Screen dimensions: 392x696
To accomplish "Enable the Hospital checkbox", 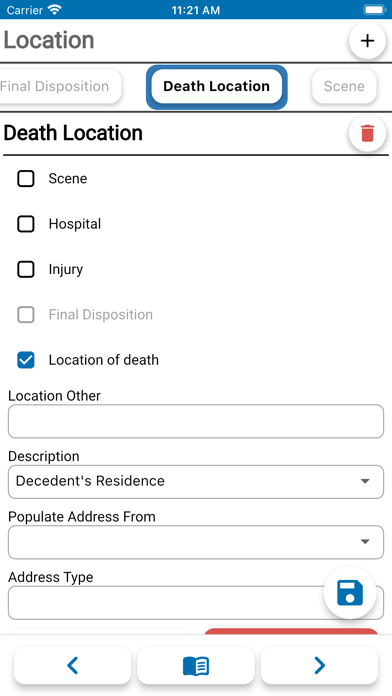I will tap(26, 224).
